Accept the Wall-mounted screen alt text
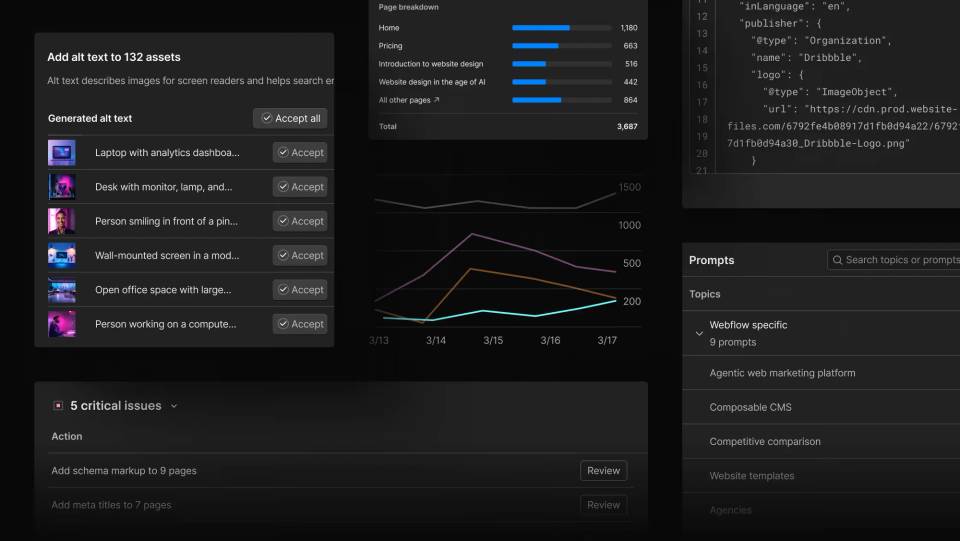960x541 pixels. [x=300, y=255]
